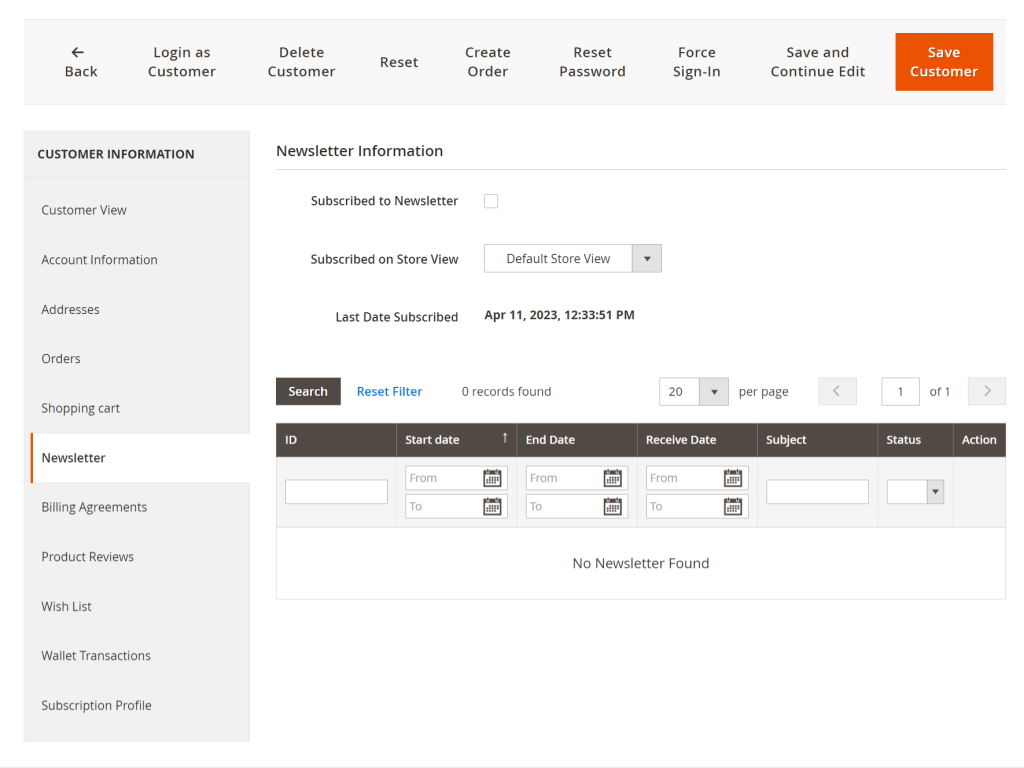Click the Reset button in toolbar
The width and height of the screenshot is (1024, 768).
(399, 62)
